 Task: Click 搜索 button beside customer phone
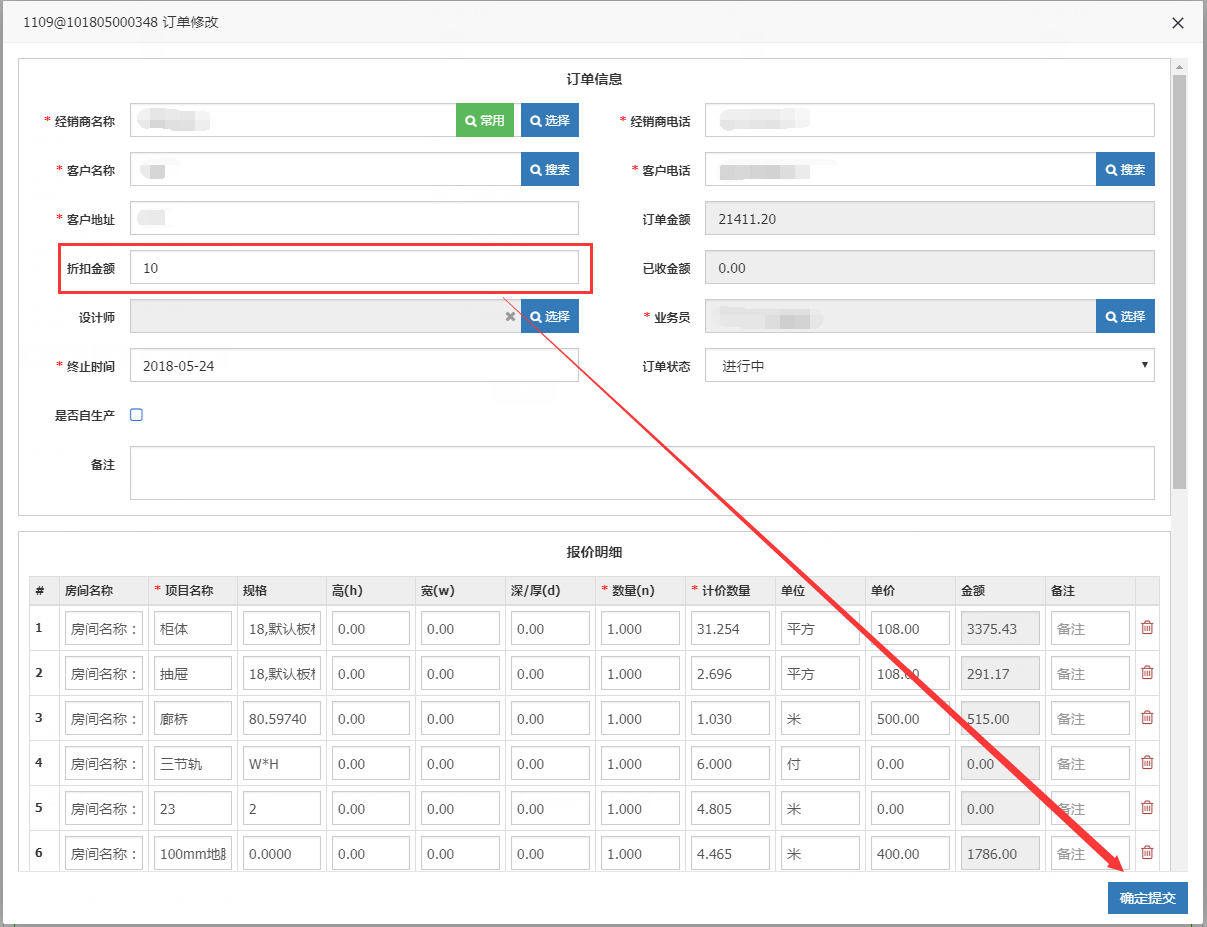(1125, 170)
